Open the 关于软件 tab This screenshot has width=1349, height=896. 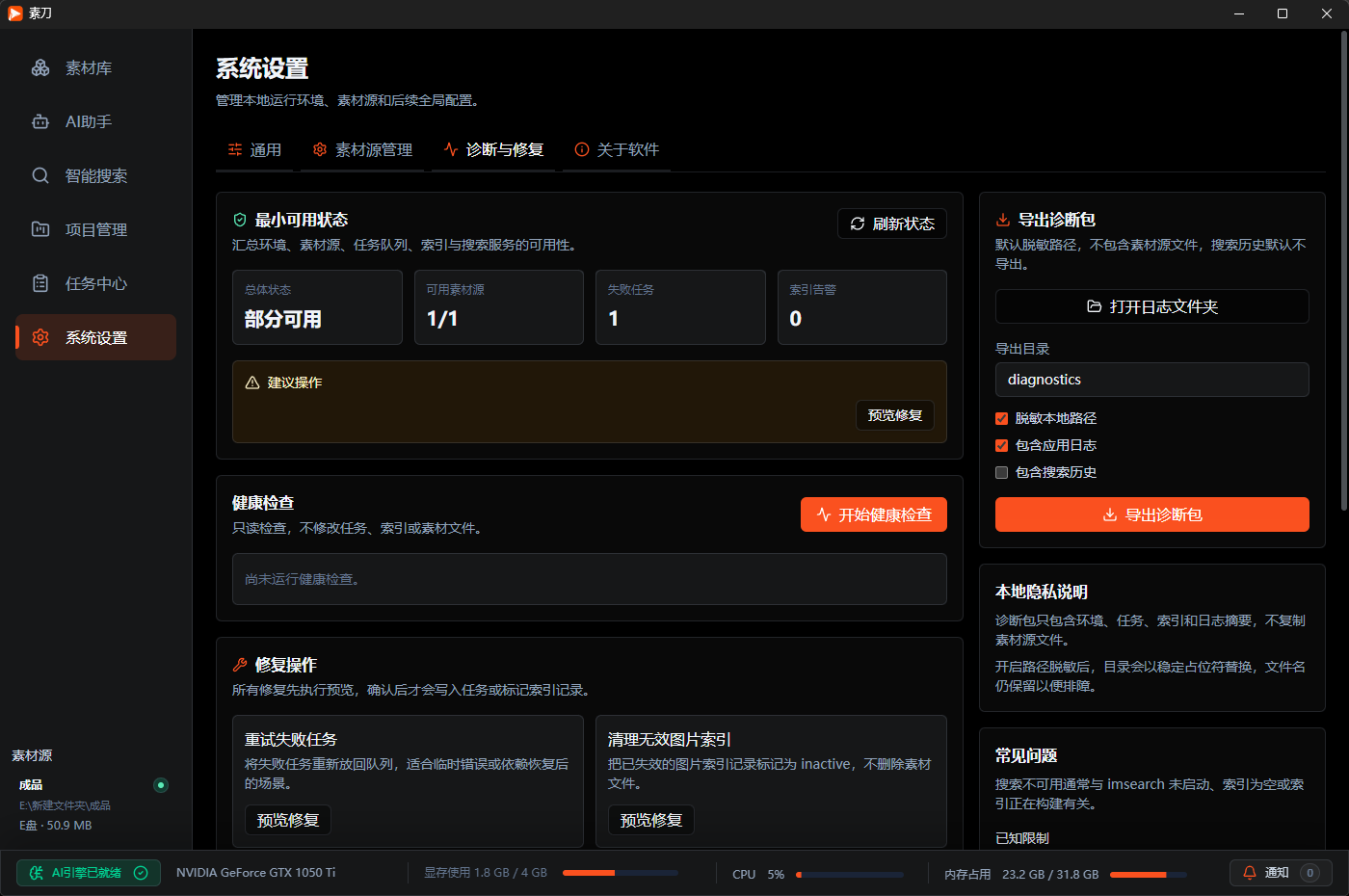(617, 149)
